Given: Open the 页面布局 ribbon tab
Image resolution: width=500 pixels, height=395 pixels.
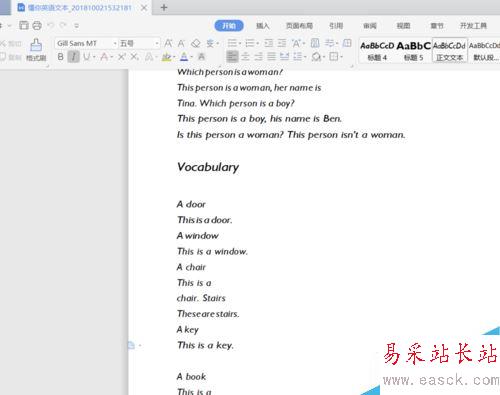Looking at the screenshot, I should tap(299, 26).
